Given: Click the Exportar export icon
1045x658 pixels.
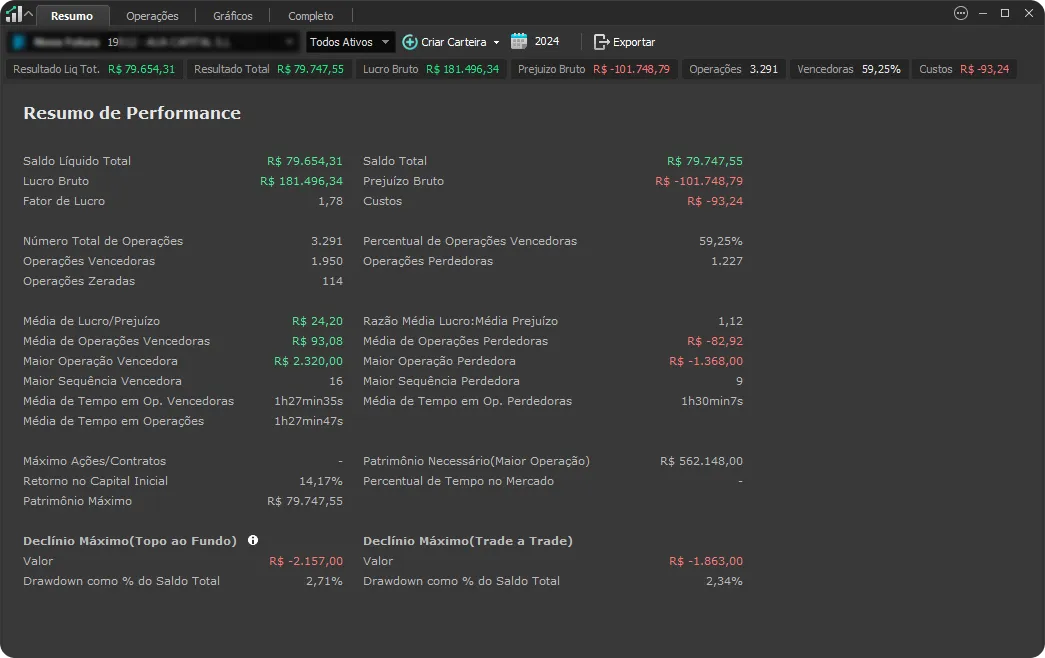Looking at the screenshot, I should 601,42.
